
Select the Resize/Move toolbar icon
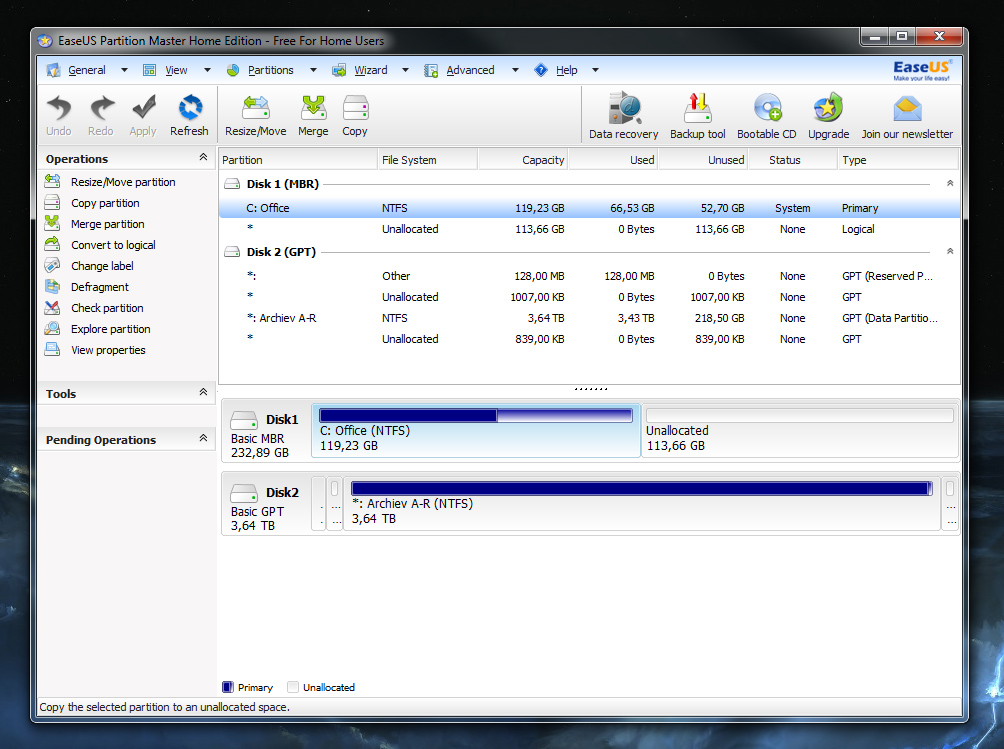(x=255, y=108)
